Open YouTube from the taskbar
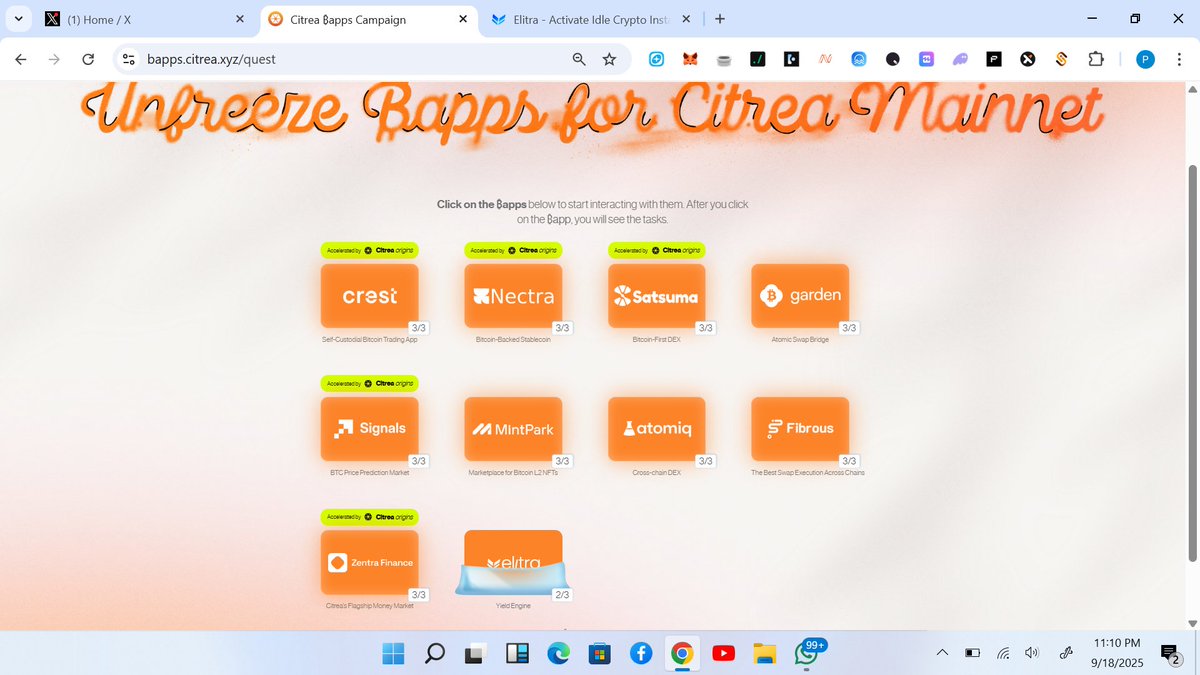This screenshot has width=1200, height=675. point(724,654)
